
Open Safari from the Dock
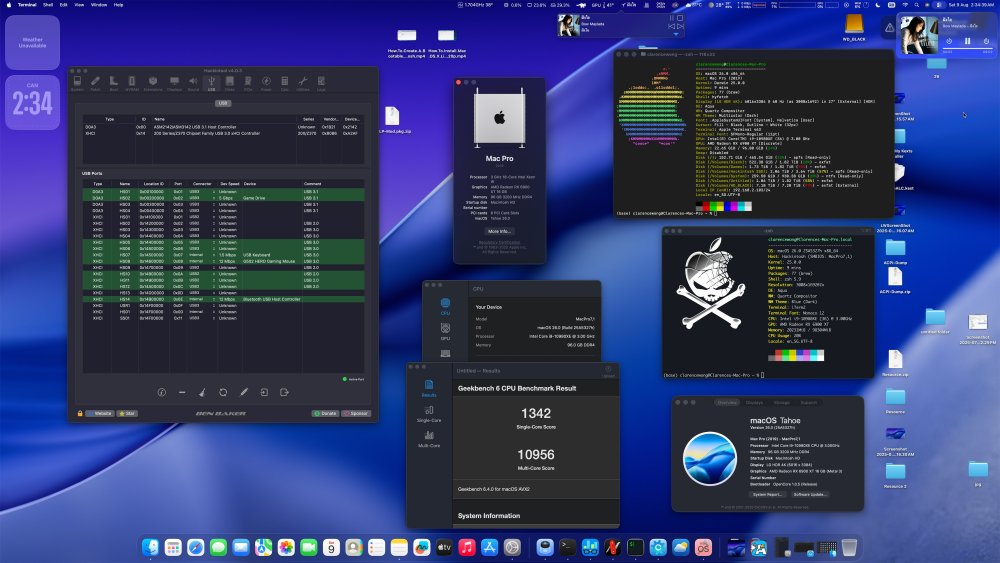(x=196, y=546)
